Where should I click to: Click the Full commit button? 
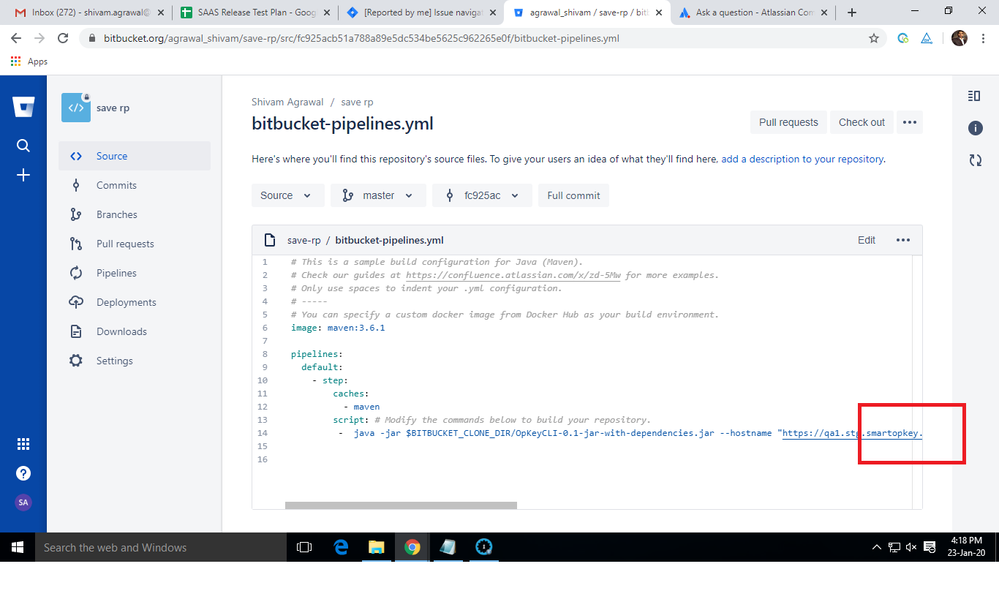coord(573,196)
